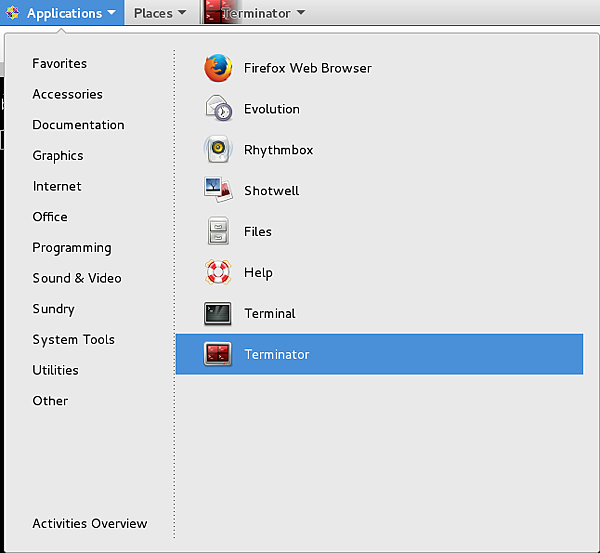The image size is (600, 553).
Task: Launch Terminal by its label
Action: (270, 313)
